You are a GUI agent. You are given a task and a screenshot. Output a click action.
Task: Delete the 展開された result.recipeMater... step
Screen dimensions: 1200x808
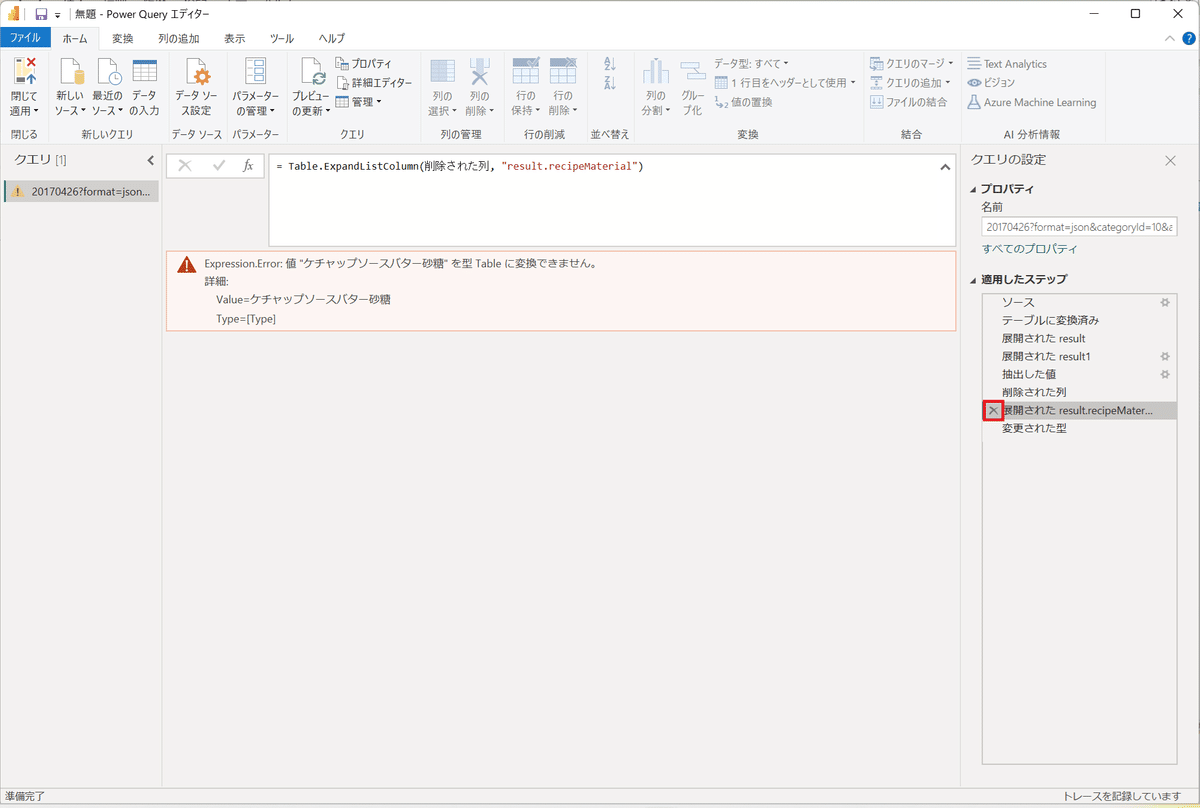[993, 410]
